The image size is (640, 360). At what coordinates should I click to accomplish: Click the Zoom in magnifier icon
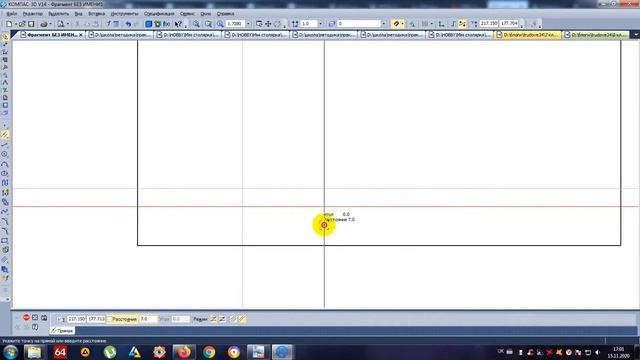click(196, 24)
